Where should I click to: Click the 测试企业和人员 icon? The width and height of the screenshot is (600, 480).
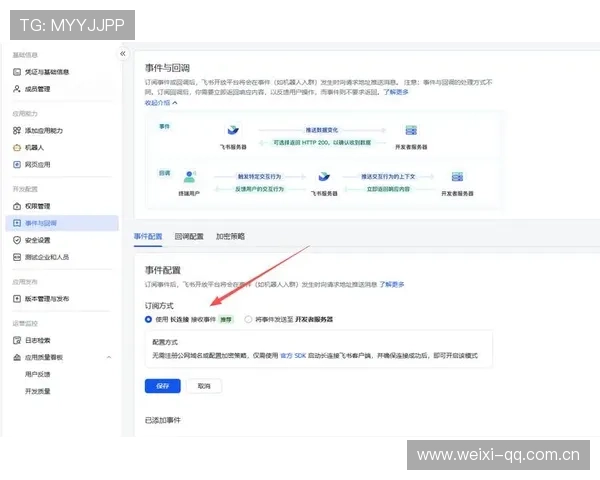[17, 257]
